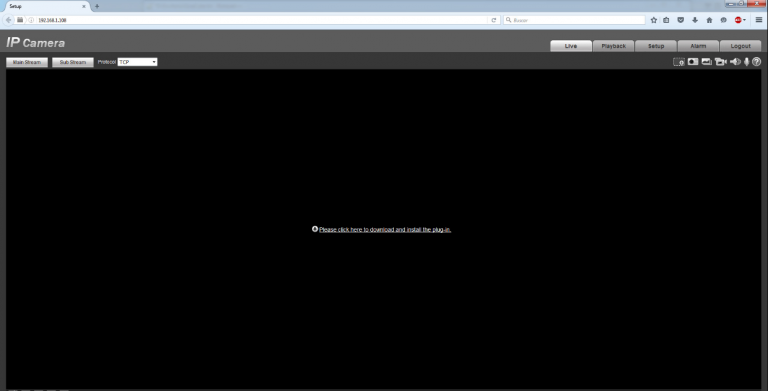768x391 pixels.
Task: Toggle the audio speaker icon
Action: click(x=735, y=62)
